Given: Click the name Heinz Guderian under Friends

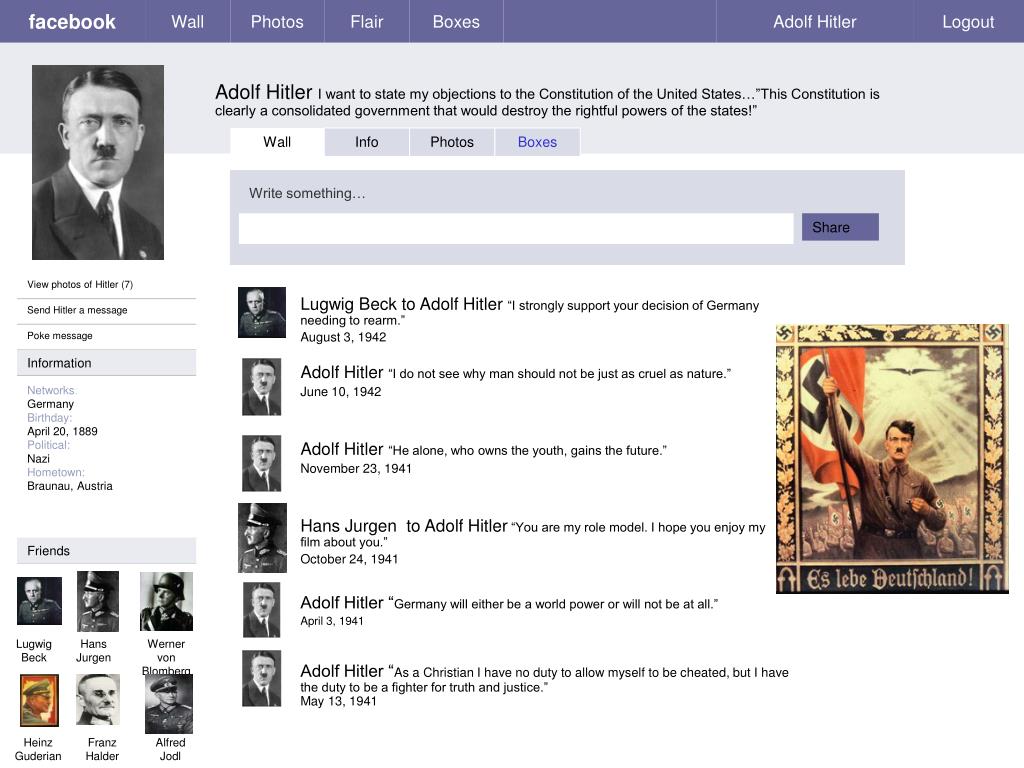Looking at the screenshot, I should click(x=38, y=749).
